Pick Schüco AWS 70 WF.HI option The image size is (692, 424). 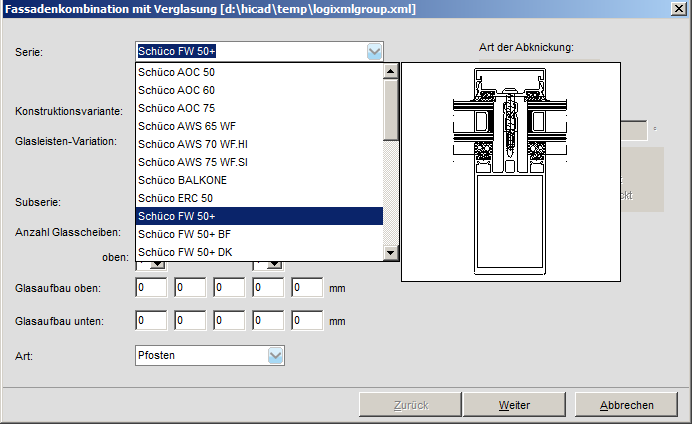coord(259,144)
